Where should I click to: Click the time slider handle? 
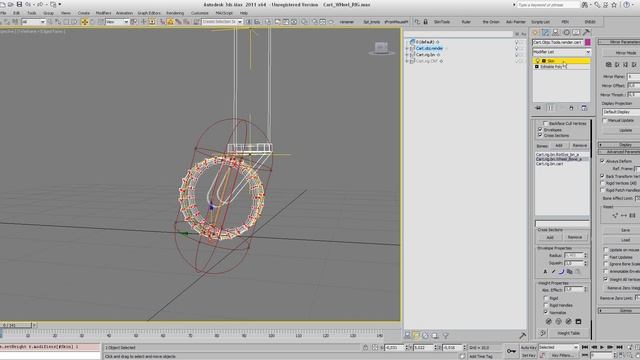[16, 325]
